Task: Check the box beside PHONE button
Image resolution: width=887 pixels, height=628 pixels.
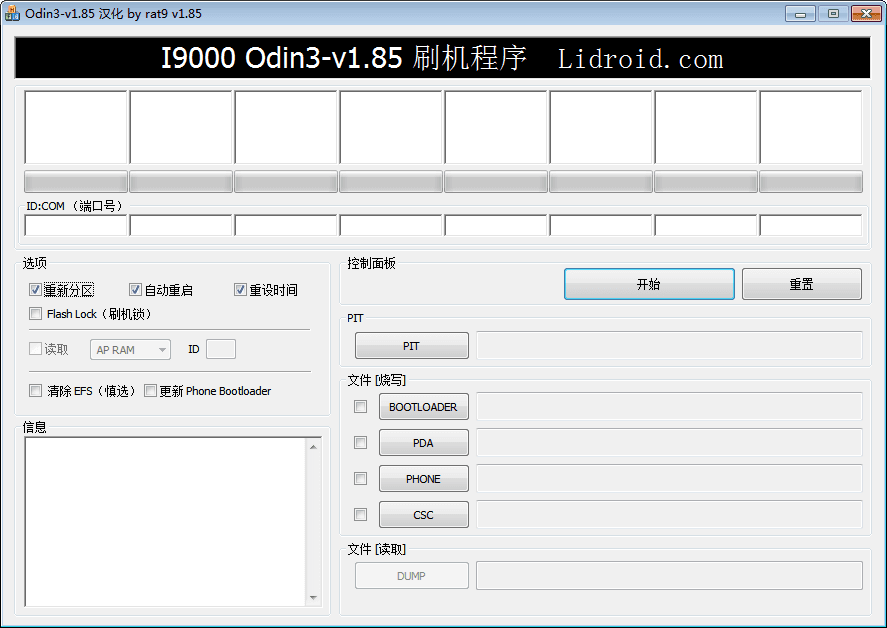Action: (x=360, y=479)
